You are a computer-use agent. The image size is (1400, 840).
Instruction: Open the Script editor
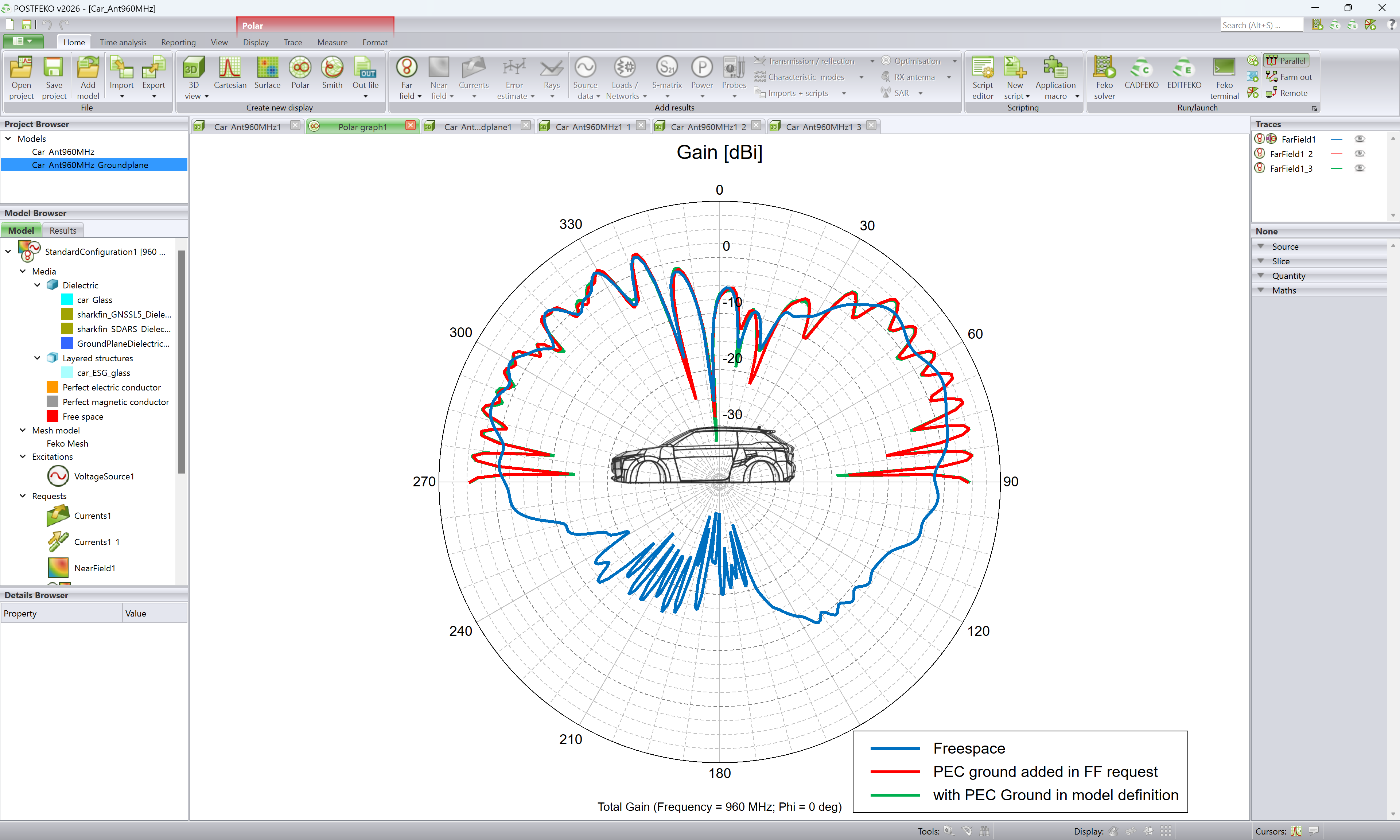[x=983, y=78]
